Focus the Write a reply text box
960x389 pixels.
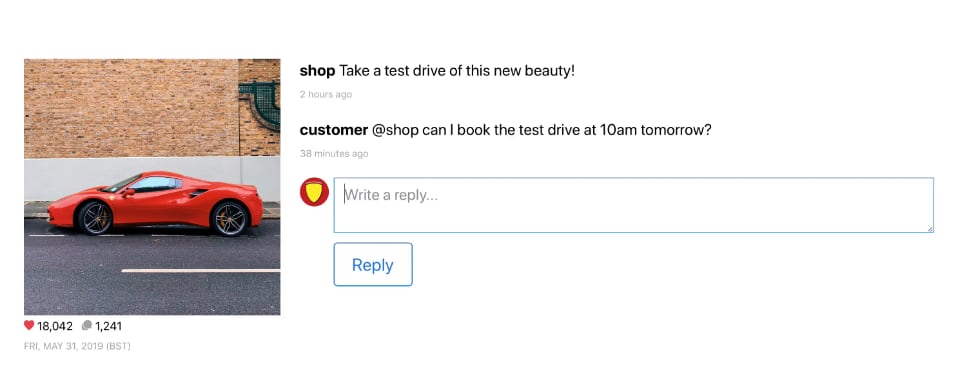click(x=634, y=205)
